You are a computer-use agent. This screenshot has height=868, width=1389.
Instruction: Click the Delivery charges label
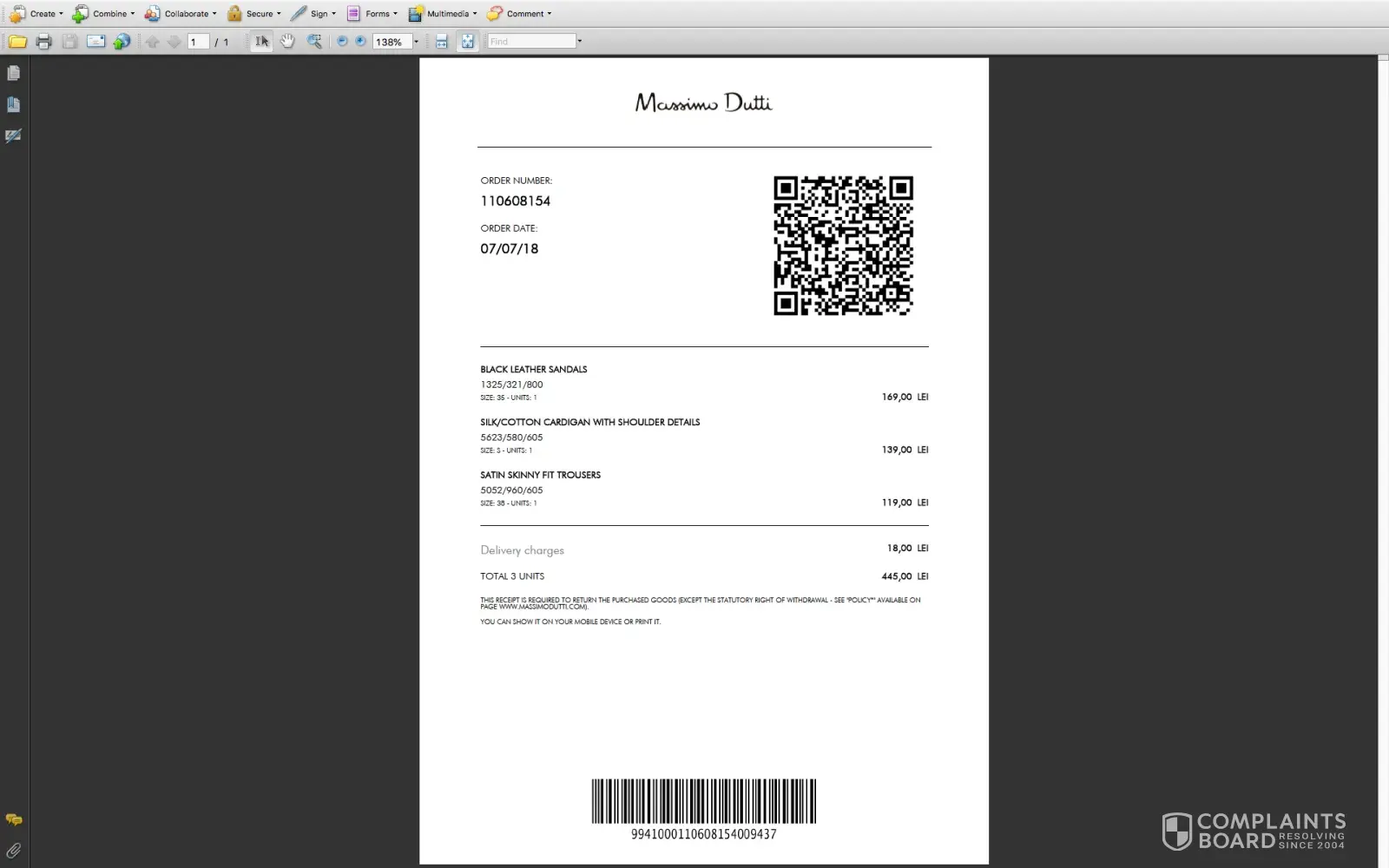tap(523, 550)
